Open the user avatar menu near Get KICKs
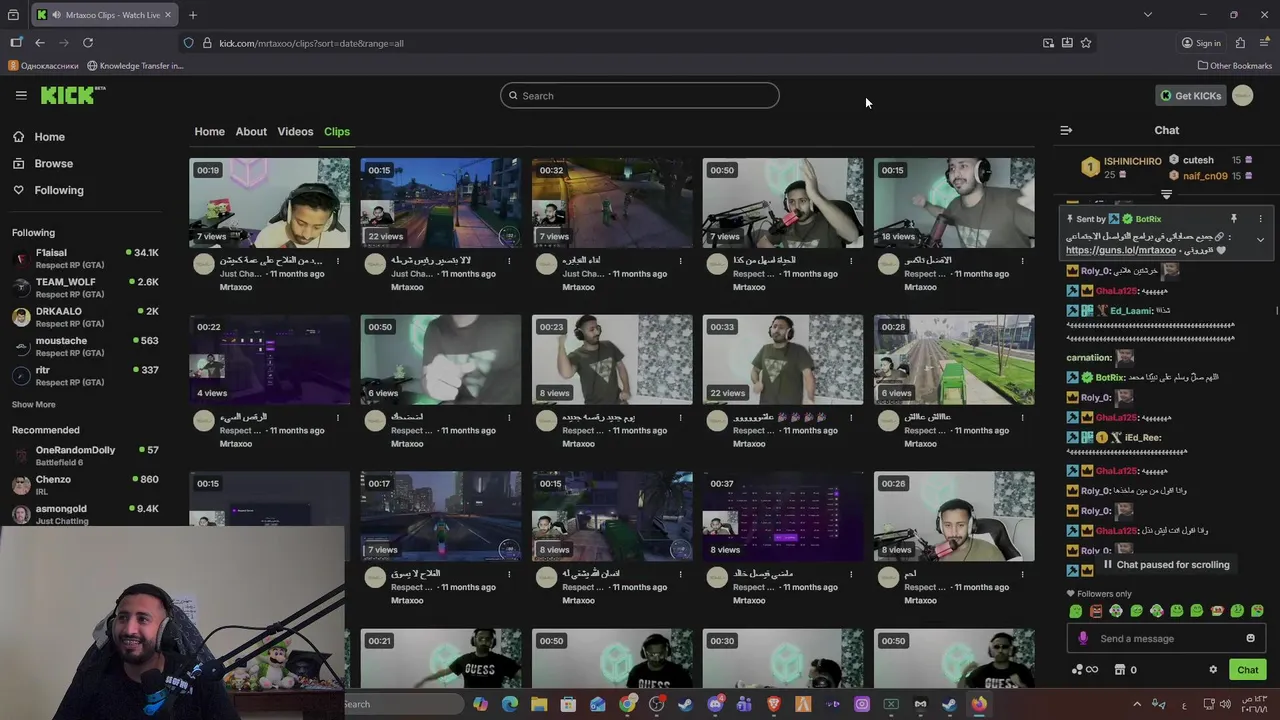1280x720 pixels. coord(1243,95)
